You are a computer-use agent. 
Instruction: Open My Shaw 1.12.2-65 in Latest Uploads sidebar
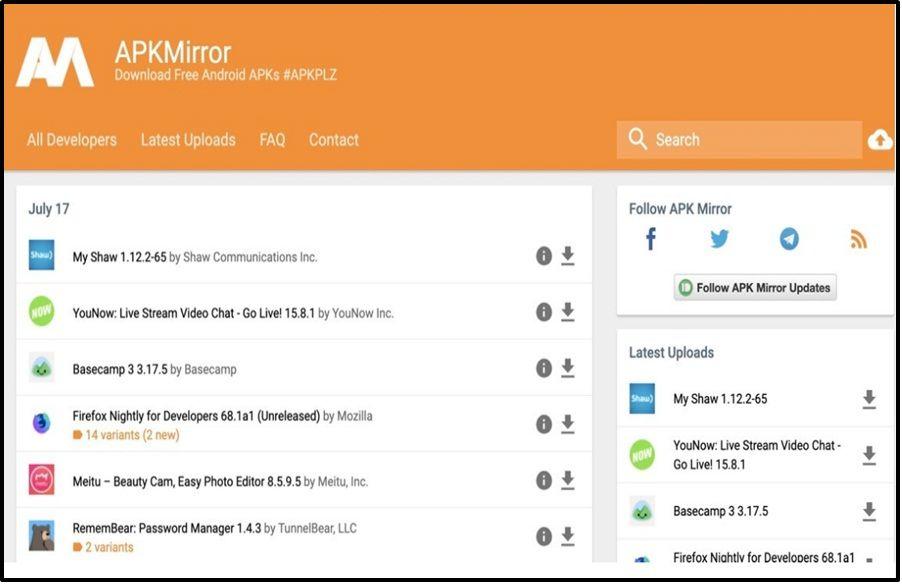click(720, 399)
